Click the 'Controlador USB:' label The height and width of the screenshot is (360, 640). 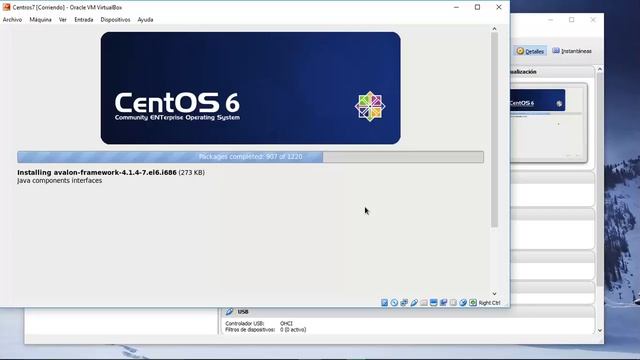[x=244, y=323]
